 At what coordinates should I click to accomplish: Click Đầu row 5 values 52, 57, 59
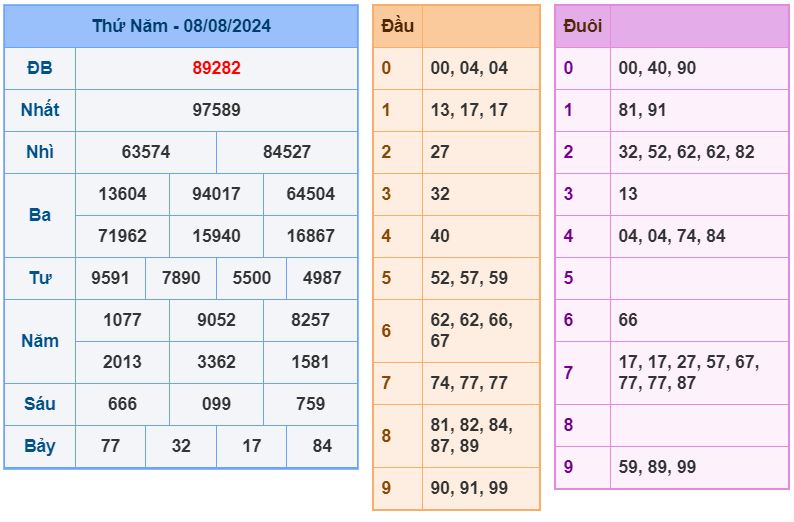pyautogui.click(x=469, y=278)
